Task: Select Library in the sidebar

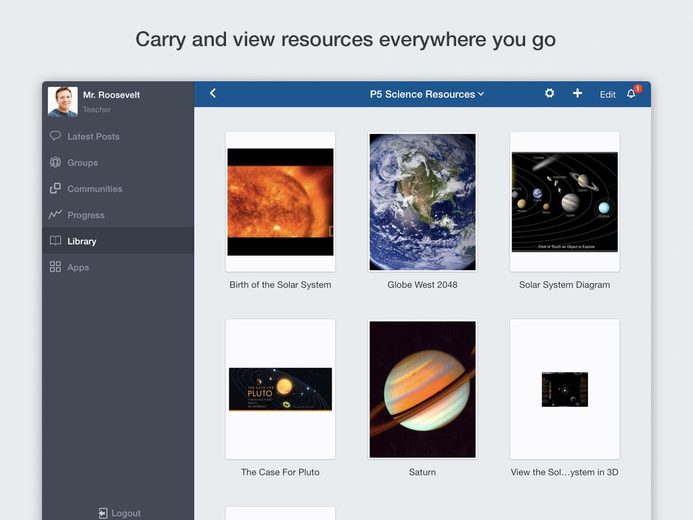Action: pos(118,241)
